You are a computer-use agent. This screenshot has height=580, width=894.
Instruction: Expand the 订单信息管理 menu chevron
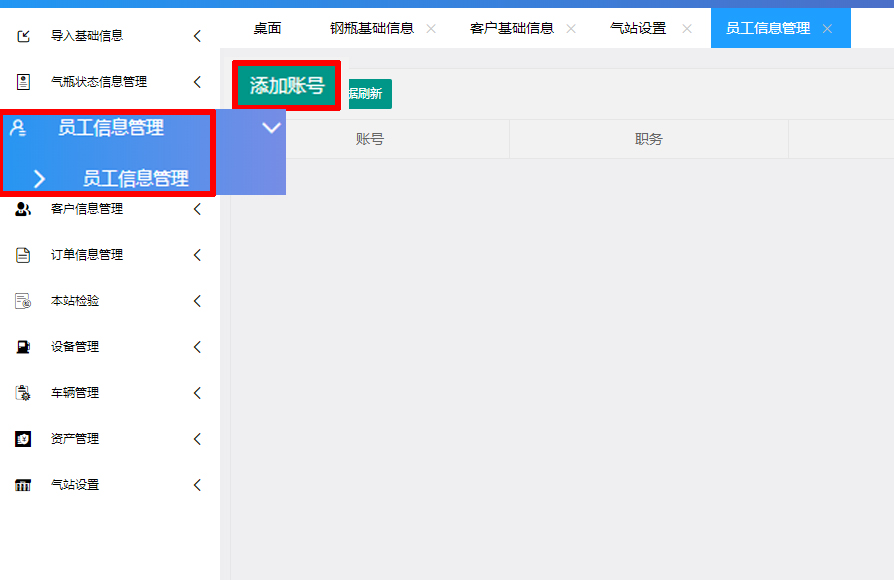pos(197,255)
